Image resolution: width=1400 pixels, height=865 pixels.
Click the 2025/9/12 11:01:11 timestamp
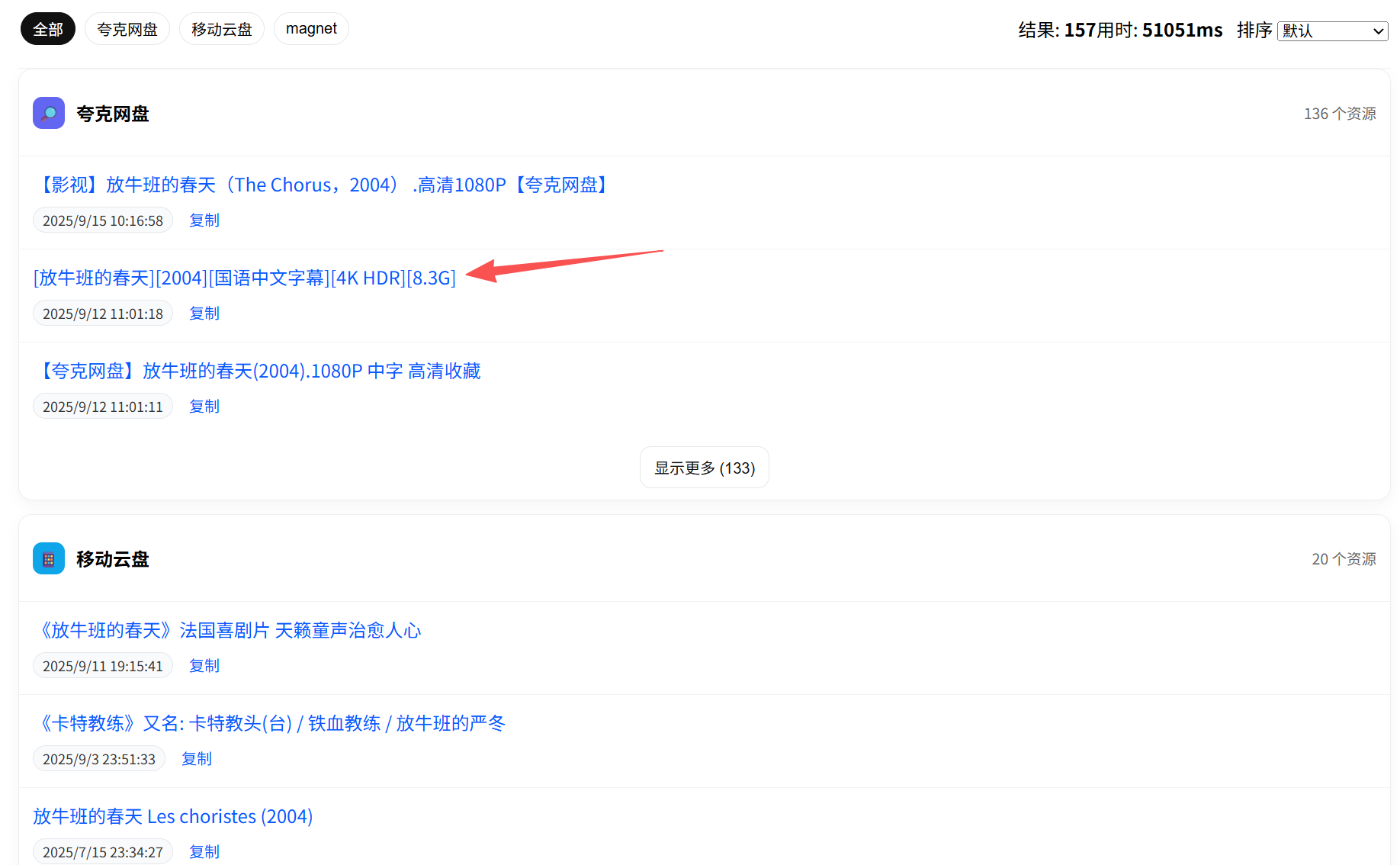[x=103, y=407]
